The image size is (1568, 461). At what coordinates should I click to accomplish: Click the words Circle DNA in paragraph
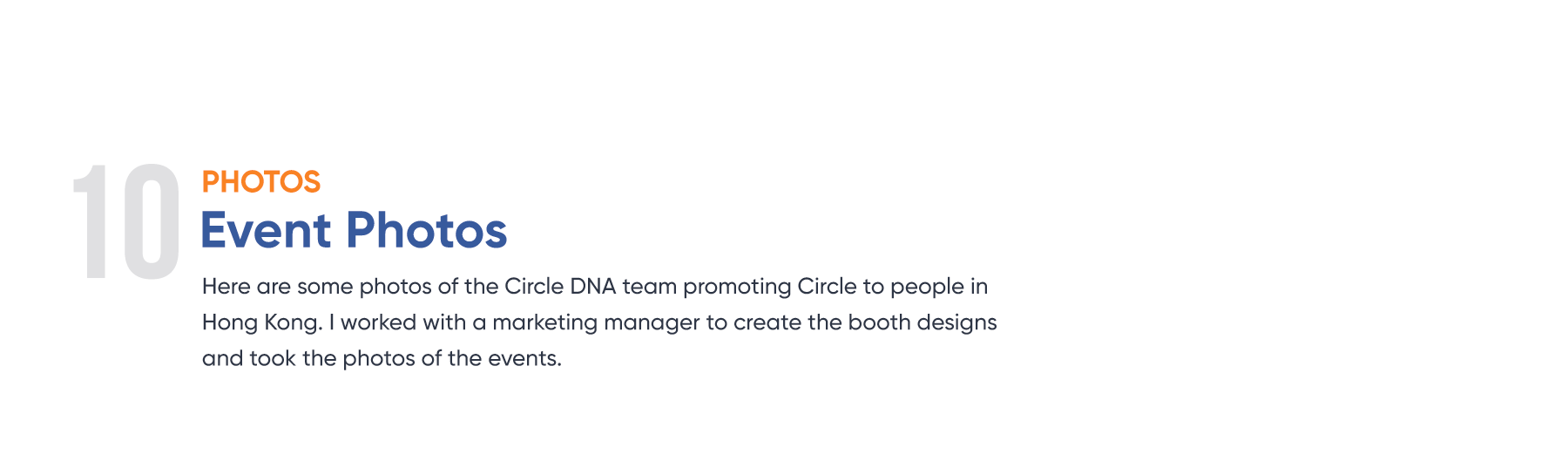(x=560, y=287)
